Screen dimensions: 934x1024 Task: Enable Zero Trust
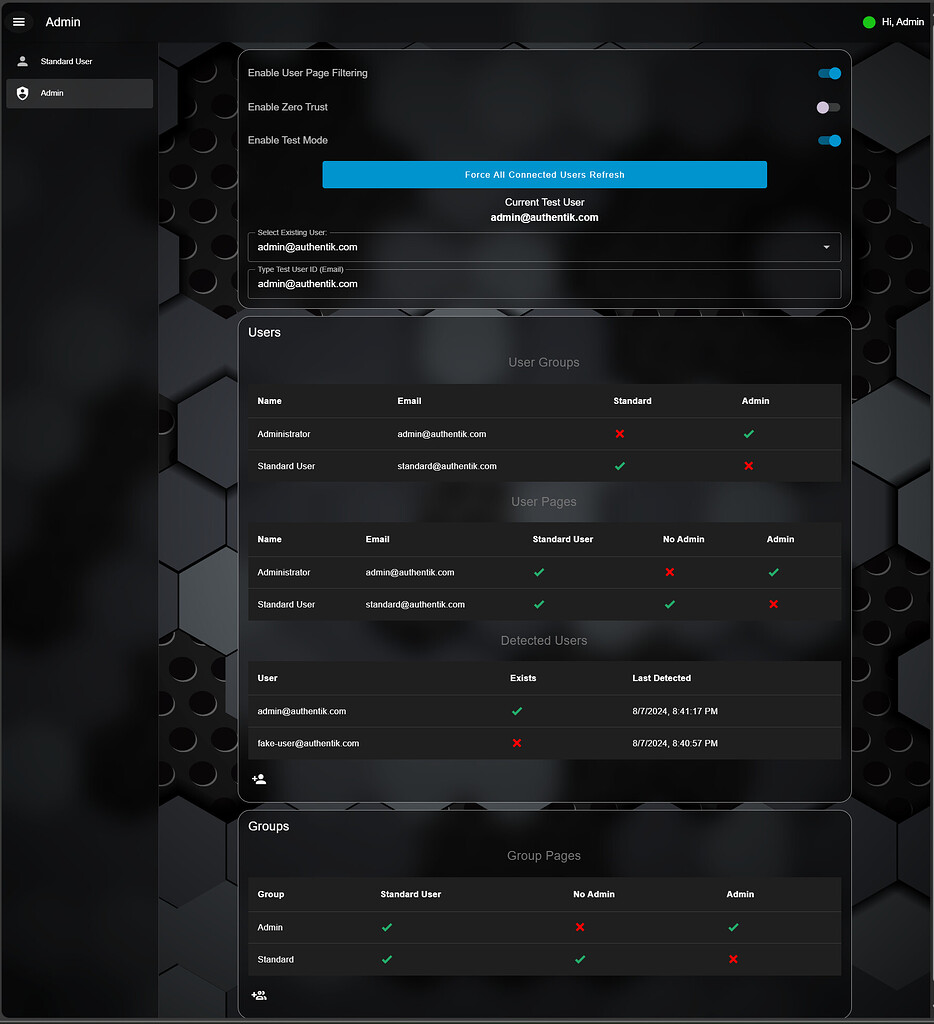pos(827,107)
